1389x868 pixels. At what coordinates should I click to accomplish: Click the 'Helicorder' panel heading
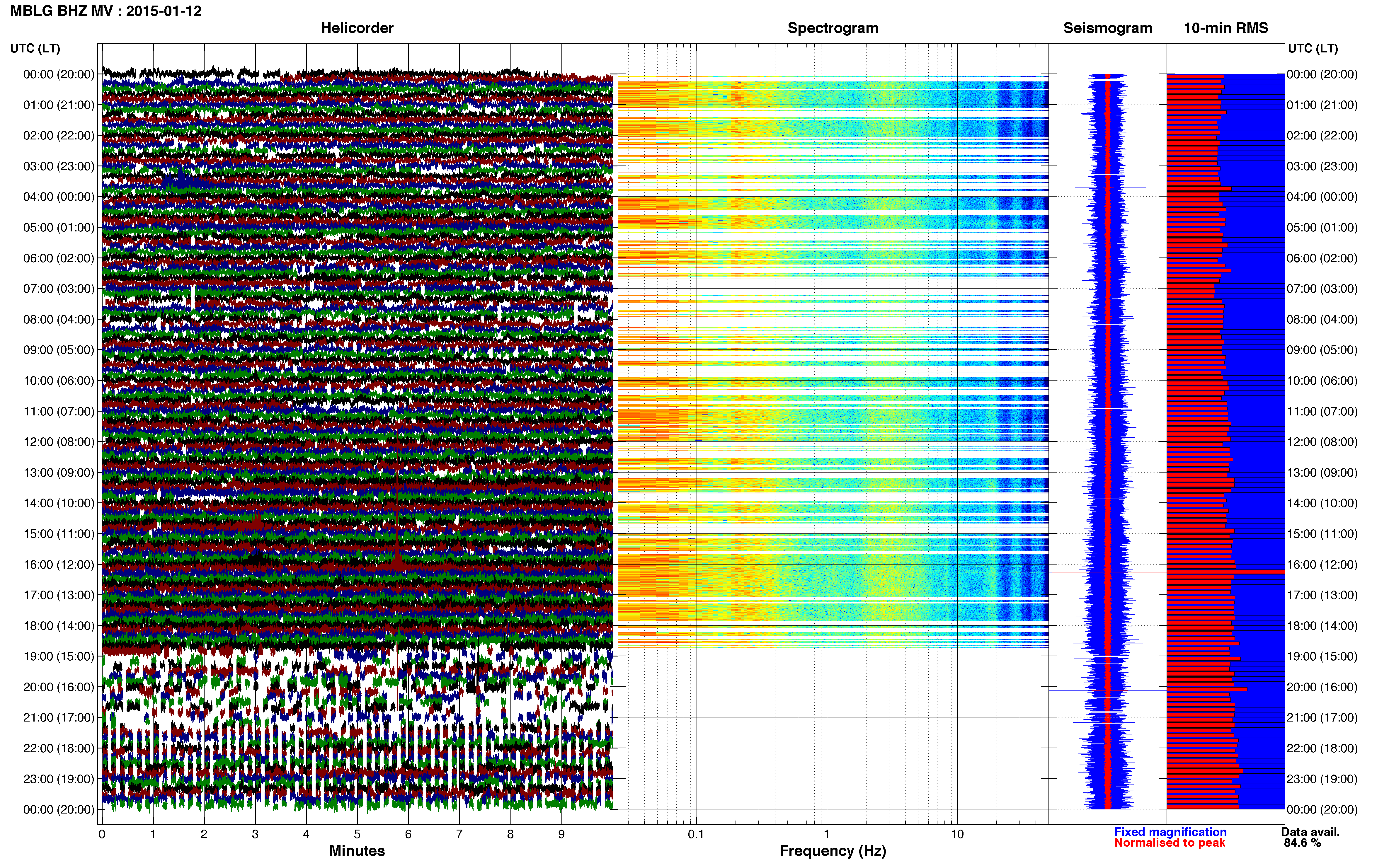click(x=357, y=28)
